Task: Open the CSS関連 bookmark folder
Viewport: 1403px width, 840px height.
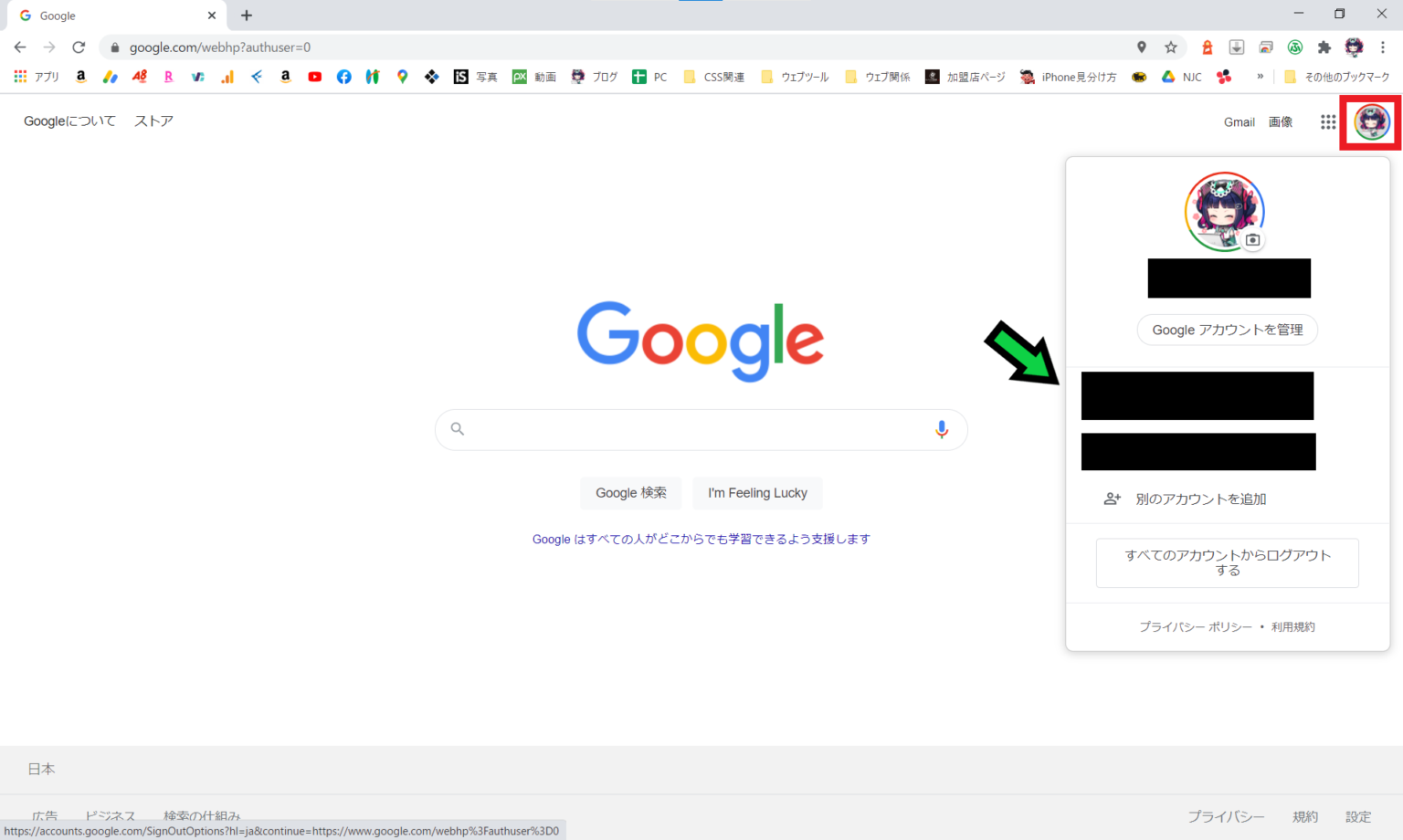Action: click(x=714, y=77)
